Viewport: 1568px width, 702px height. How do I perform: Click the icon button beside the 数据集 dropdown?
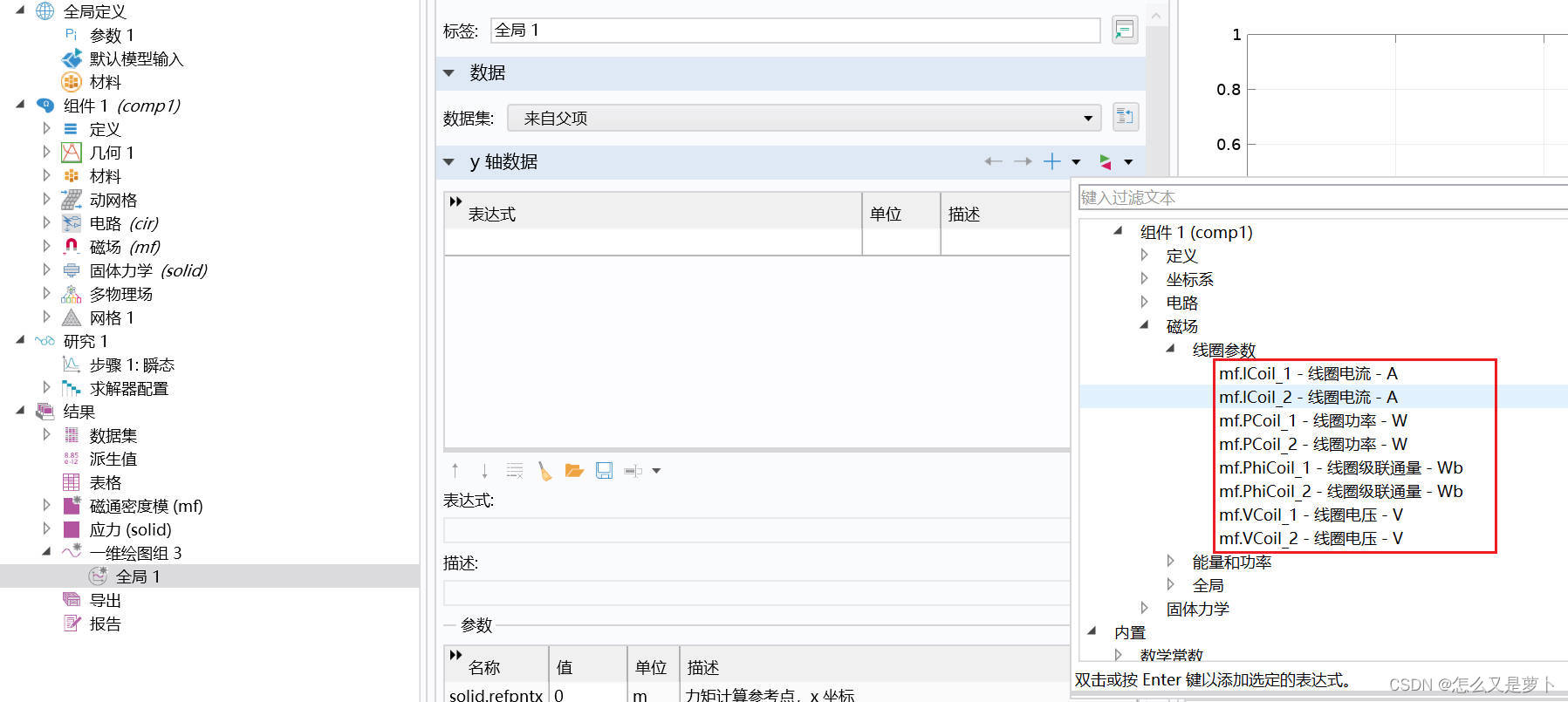pos(1125,116)
